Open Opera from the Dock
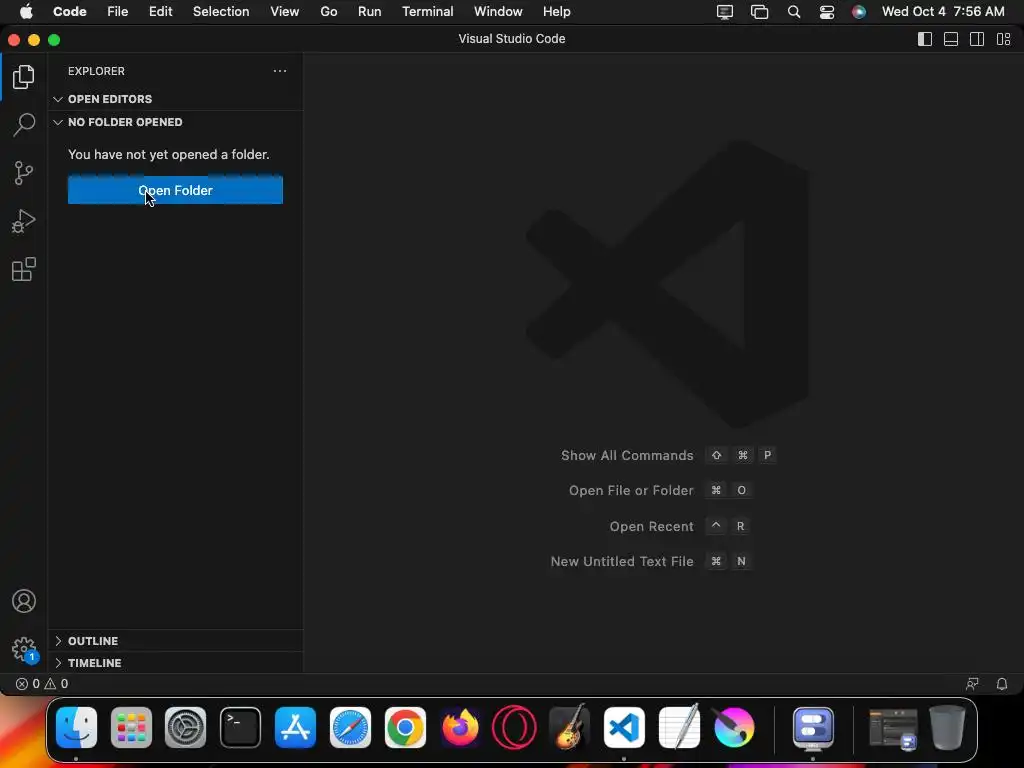Image resolution: width=1024 pixels, height=768 pixels. pos(515,727)
